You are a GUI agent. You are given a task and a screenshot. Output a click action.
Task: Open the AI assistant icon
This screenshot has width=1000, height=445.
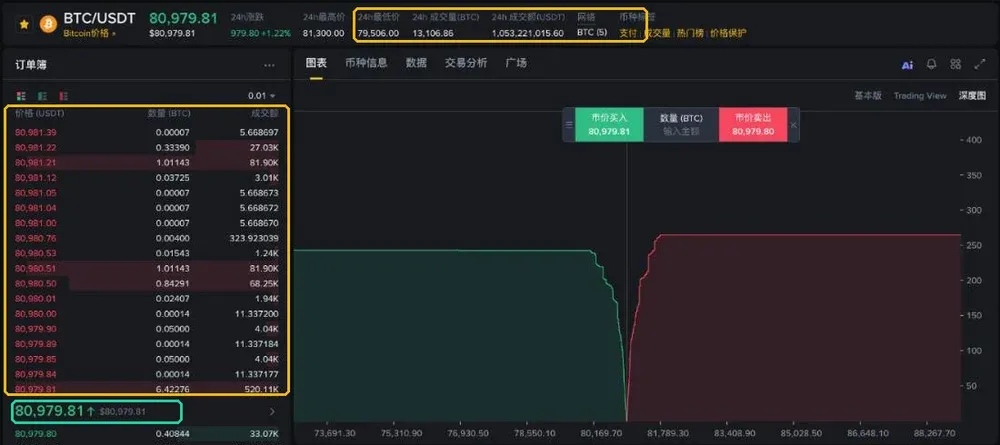[907, 64]
